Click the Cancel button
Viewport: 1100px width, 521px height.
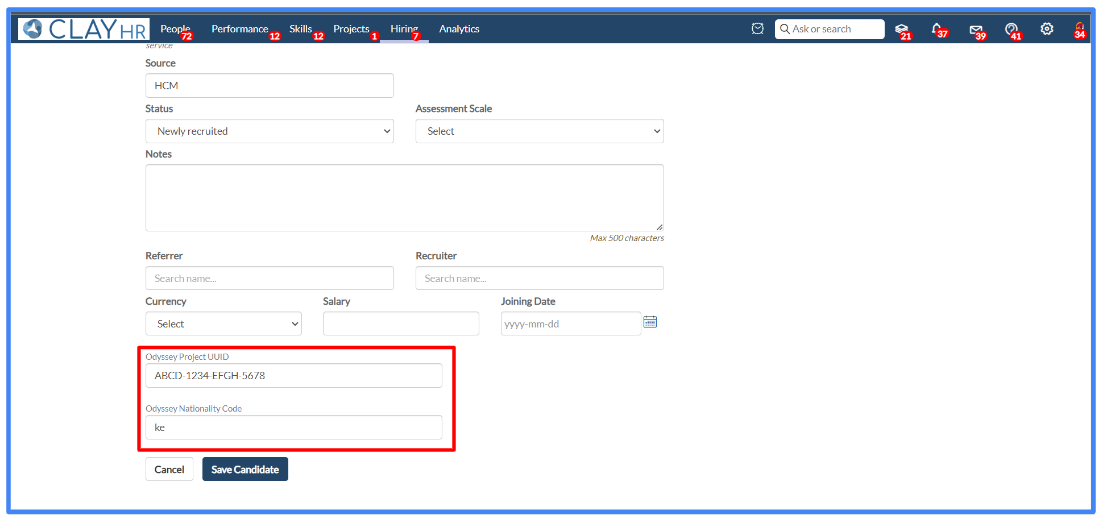coord(169,470)
